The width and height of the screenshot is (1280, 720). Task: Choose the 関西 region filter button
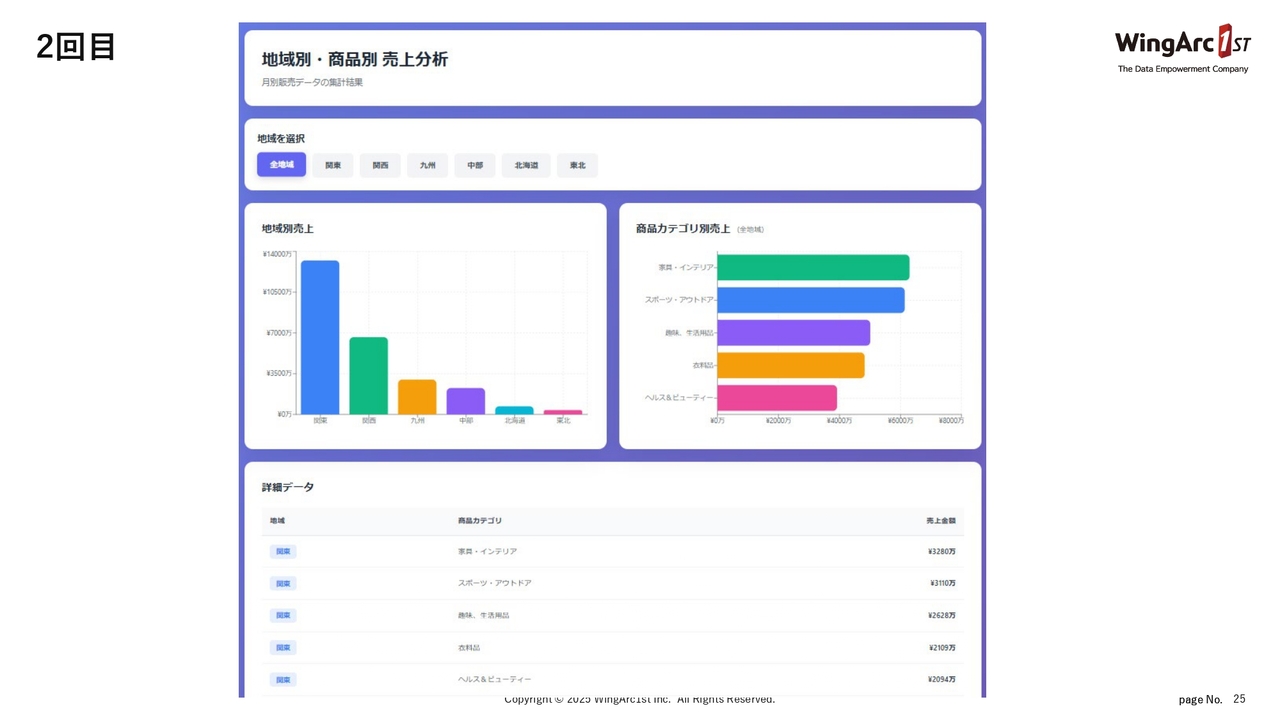click(380, 165)
